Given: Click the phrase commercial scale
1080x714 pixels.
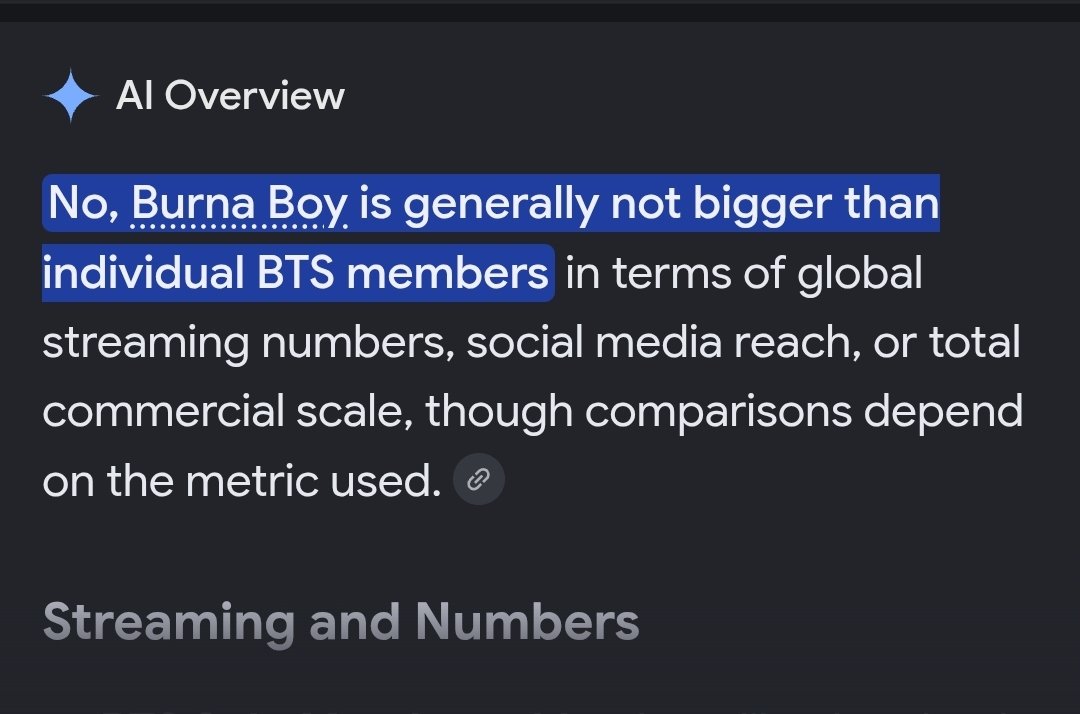Looking at the screenshot, I should (x=227, y=411).
